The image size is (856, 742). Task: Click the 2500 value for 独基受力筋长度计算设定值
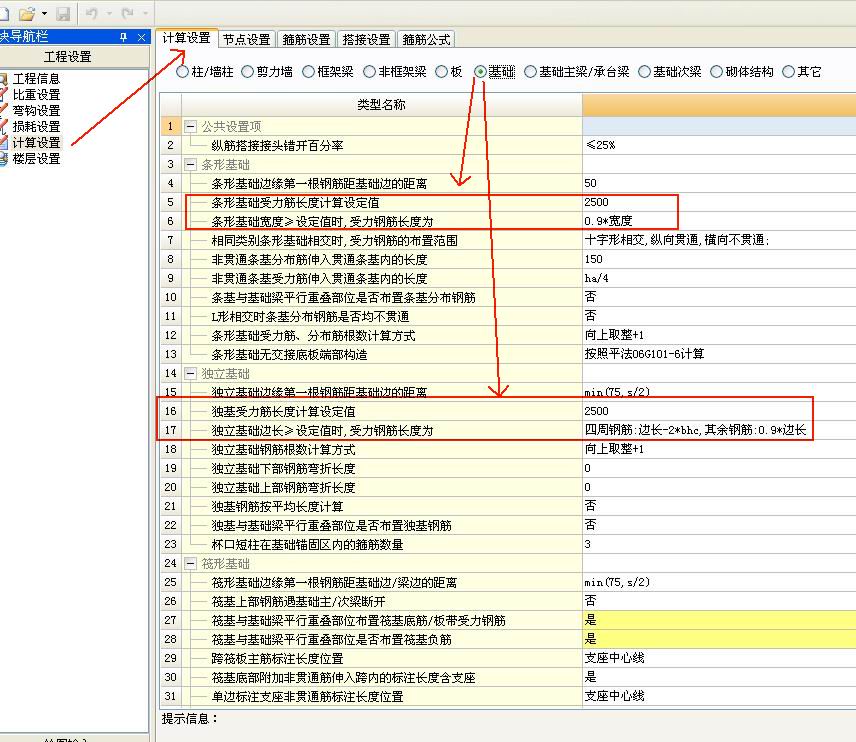point(719,411)
